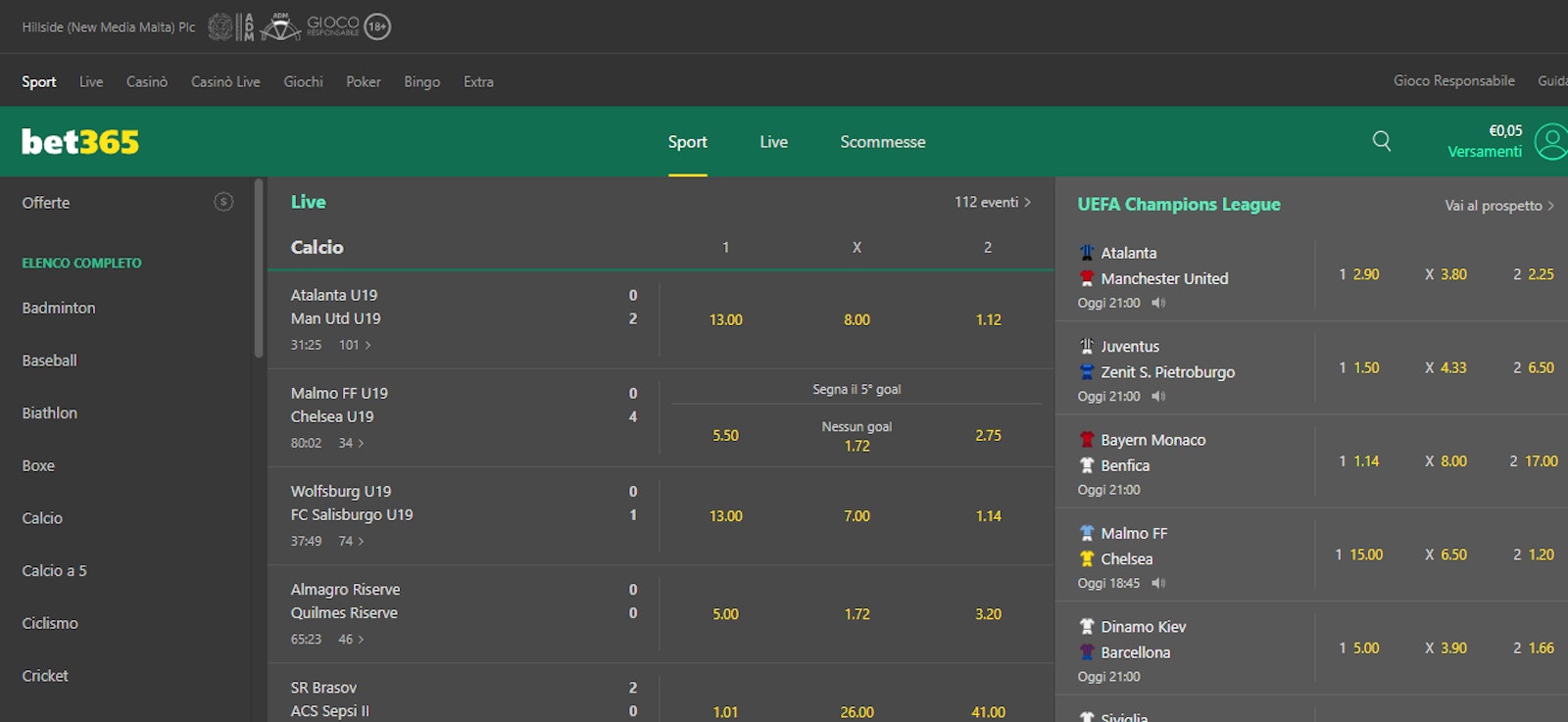The width and height of the screenshot is (1568, 722).
Task: Open Extra in the top menu
Action: coord(478,81)
